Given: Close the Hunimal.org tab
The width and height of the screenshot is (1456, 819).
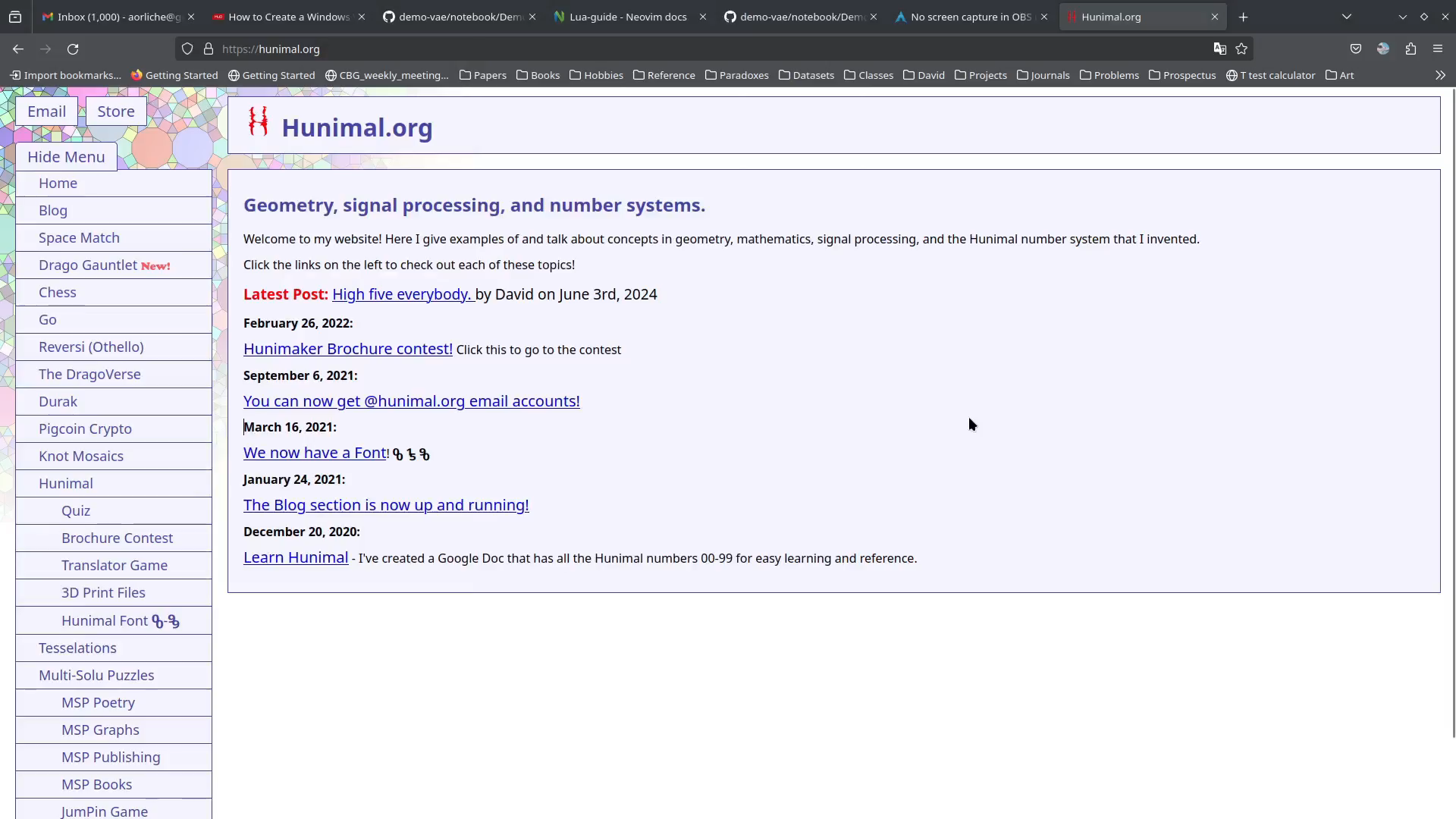Looking at the screenshot, I should [1215, 17].
